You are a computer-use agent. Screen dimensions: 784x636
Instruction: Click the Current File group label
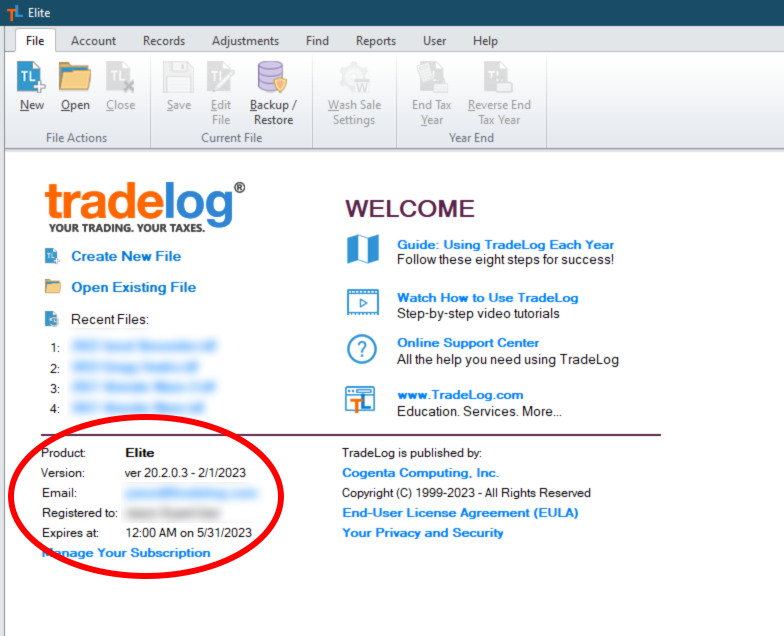232,138
